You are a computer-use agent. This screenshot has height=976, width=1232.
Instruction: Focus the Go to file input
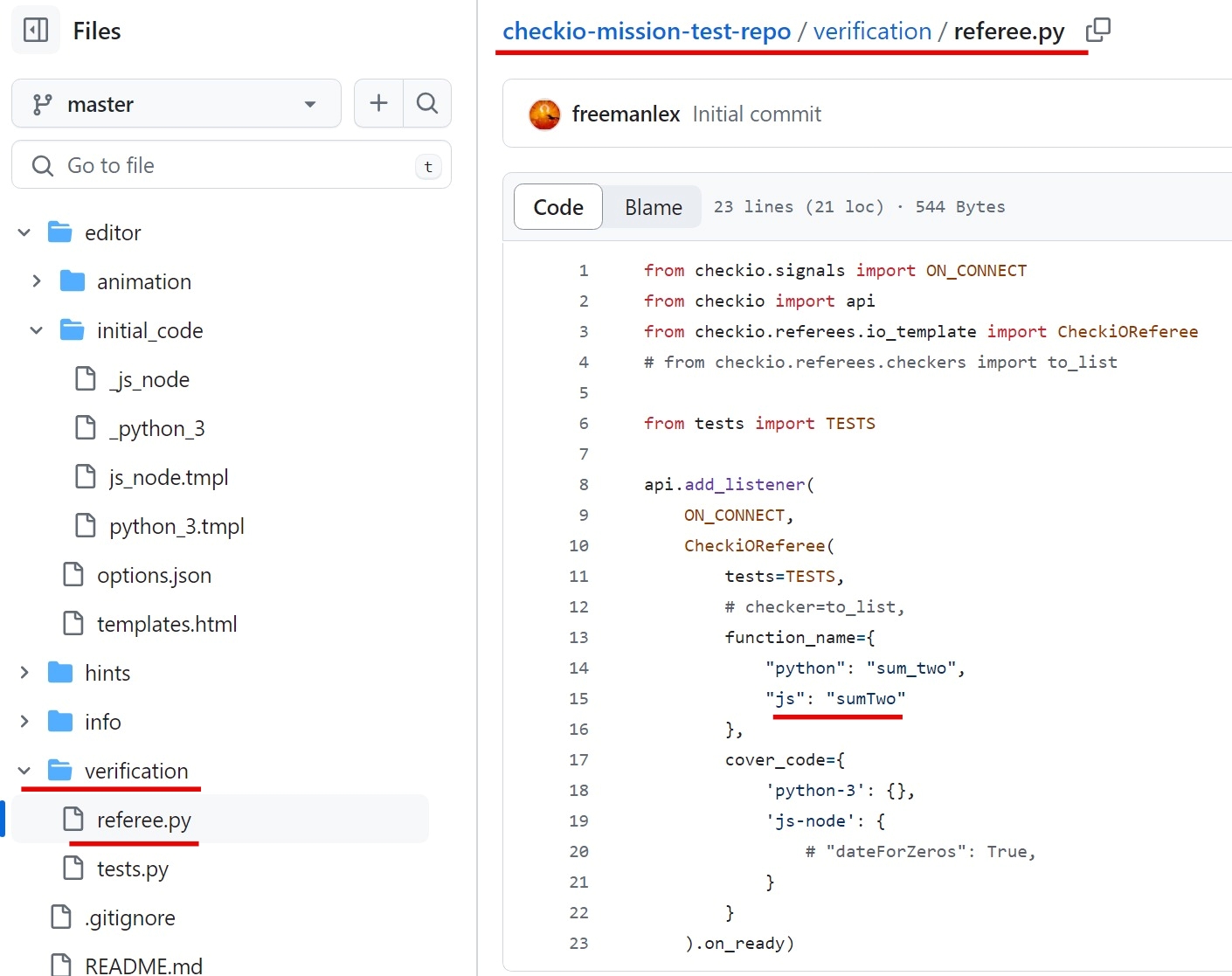[x=232, y=165]
